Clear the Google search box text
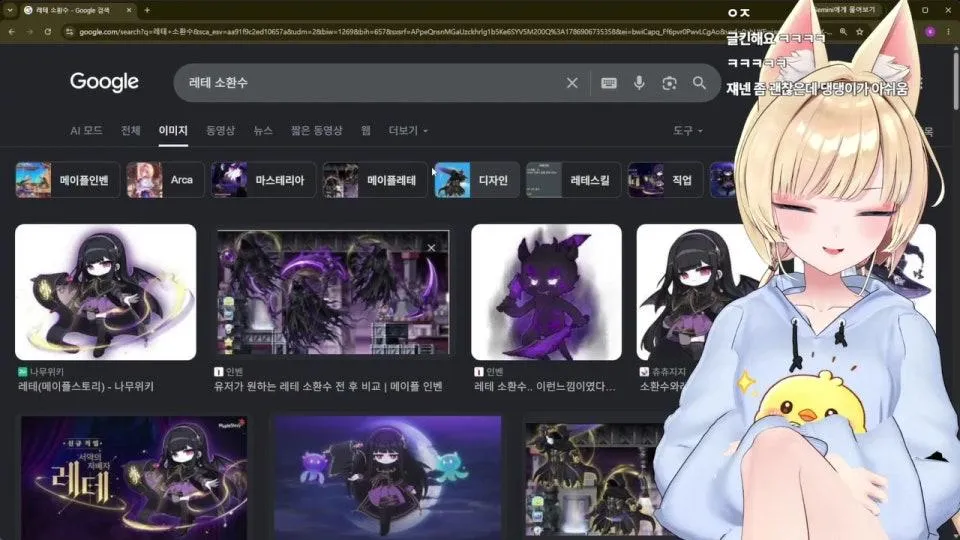960x540 pixels. (572, 83)
